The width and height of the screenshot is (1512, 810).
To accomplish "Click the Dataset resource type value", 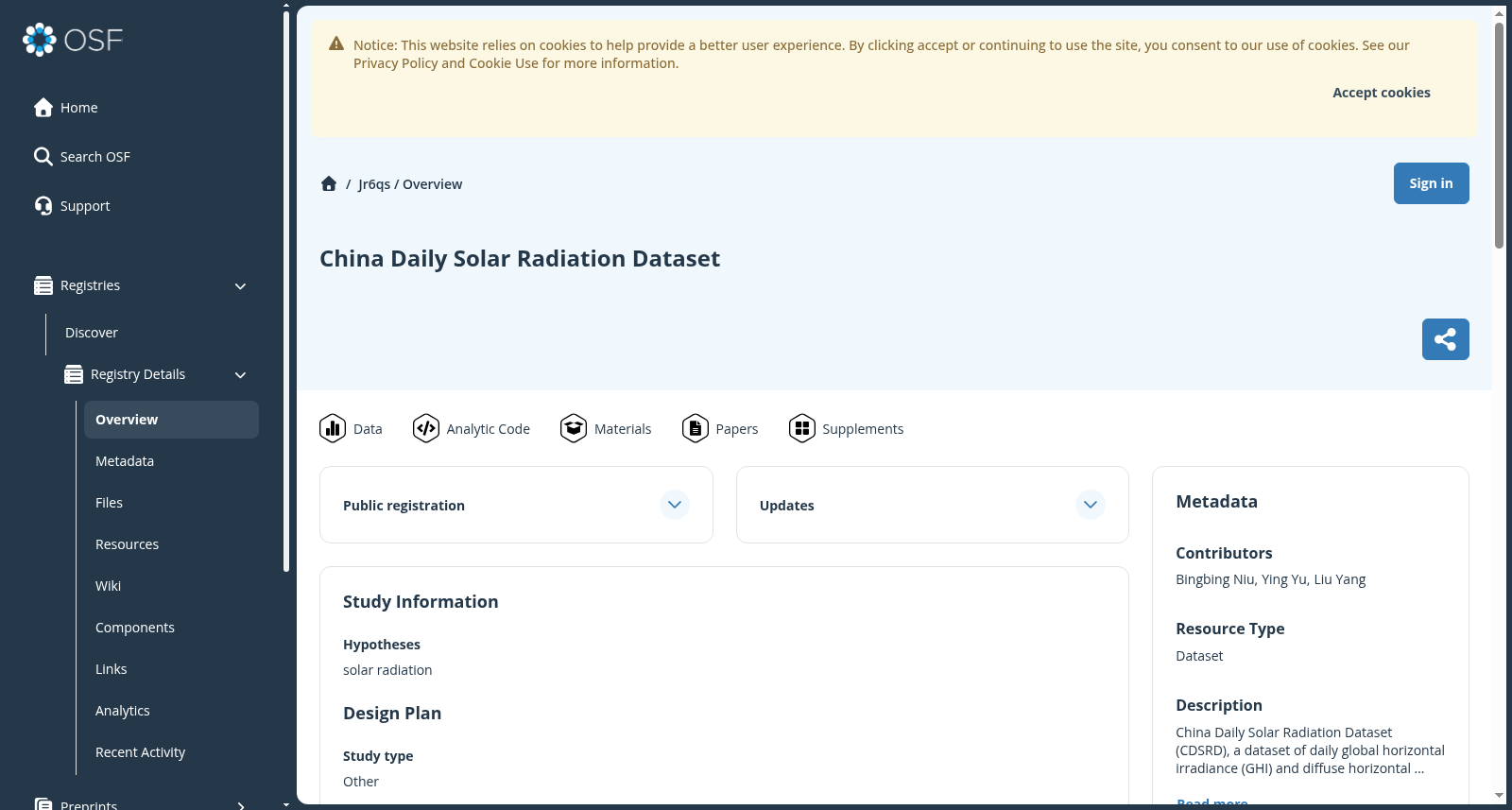I will click(1199, 656).
